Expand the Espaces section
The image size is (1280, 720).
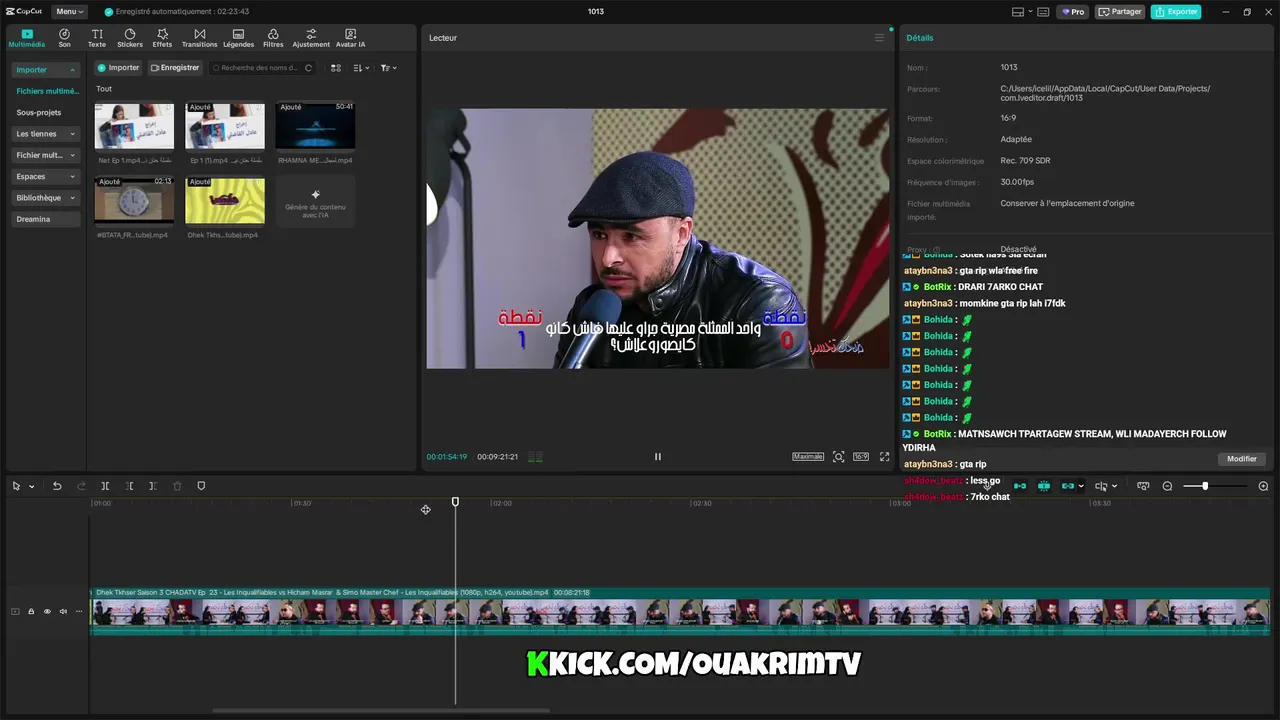(46, 176)
